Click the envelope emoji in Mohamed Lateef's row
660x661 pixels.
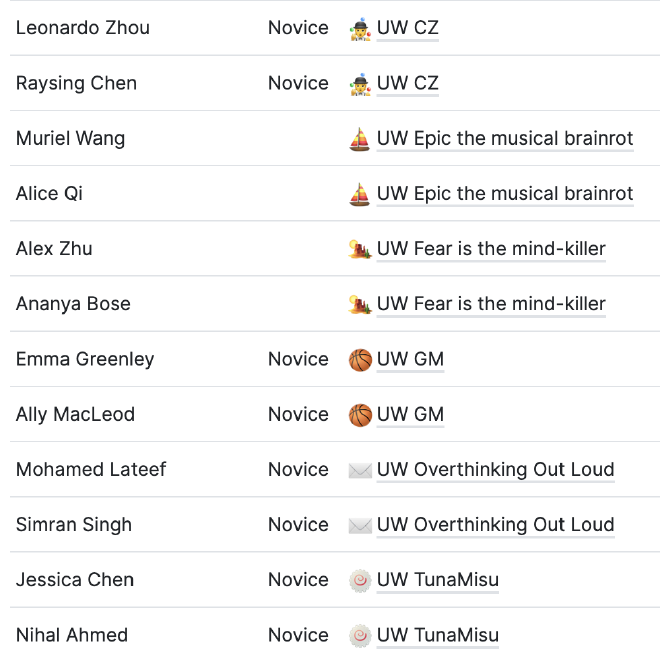(360, 470)
